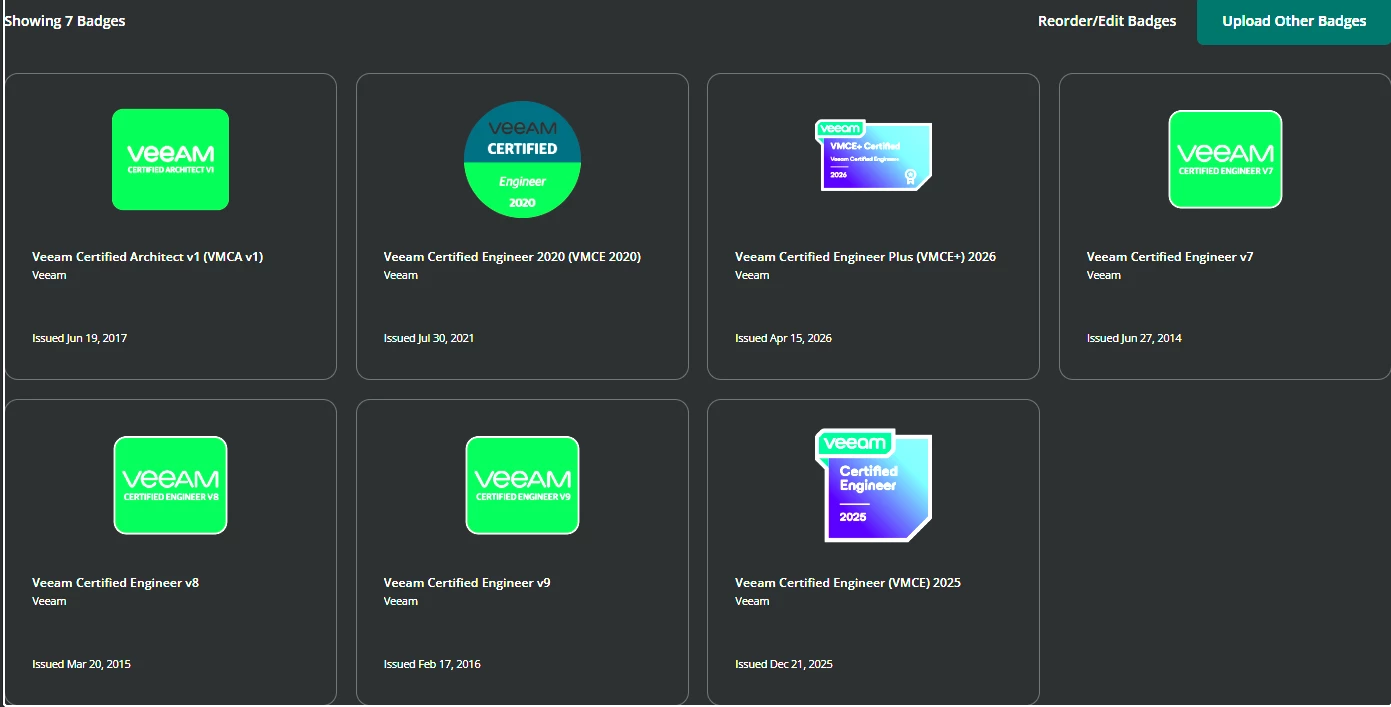Click 'Issued Apr 15, 2026' date text
Screen dimensions: 1391x707
[783, 338]
